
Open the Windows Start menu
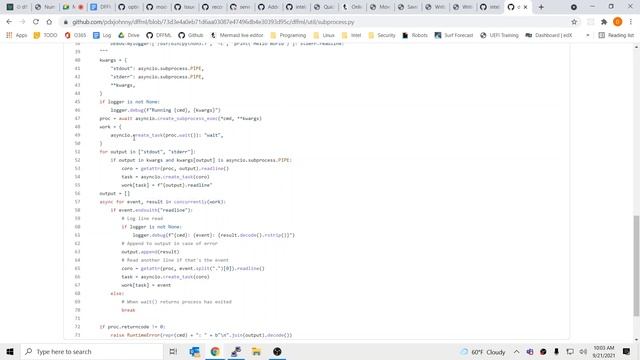10,351
